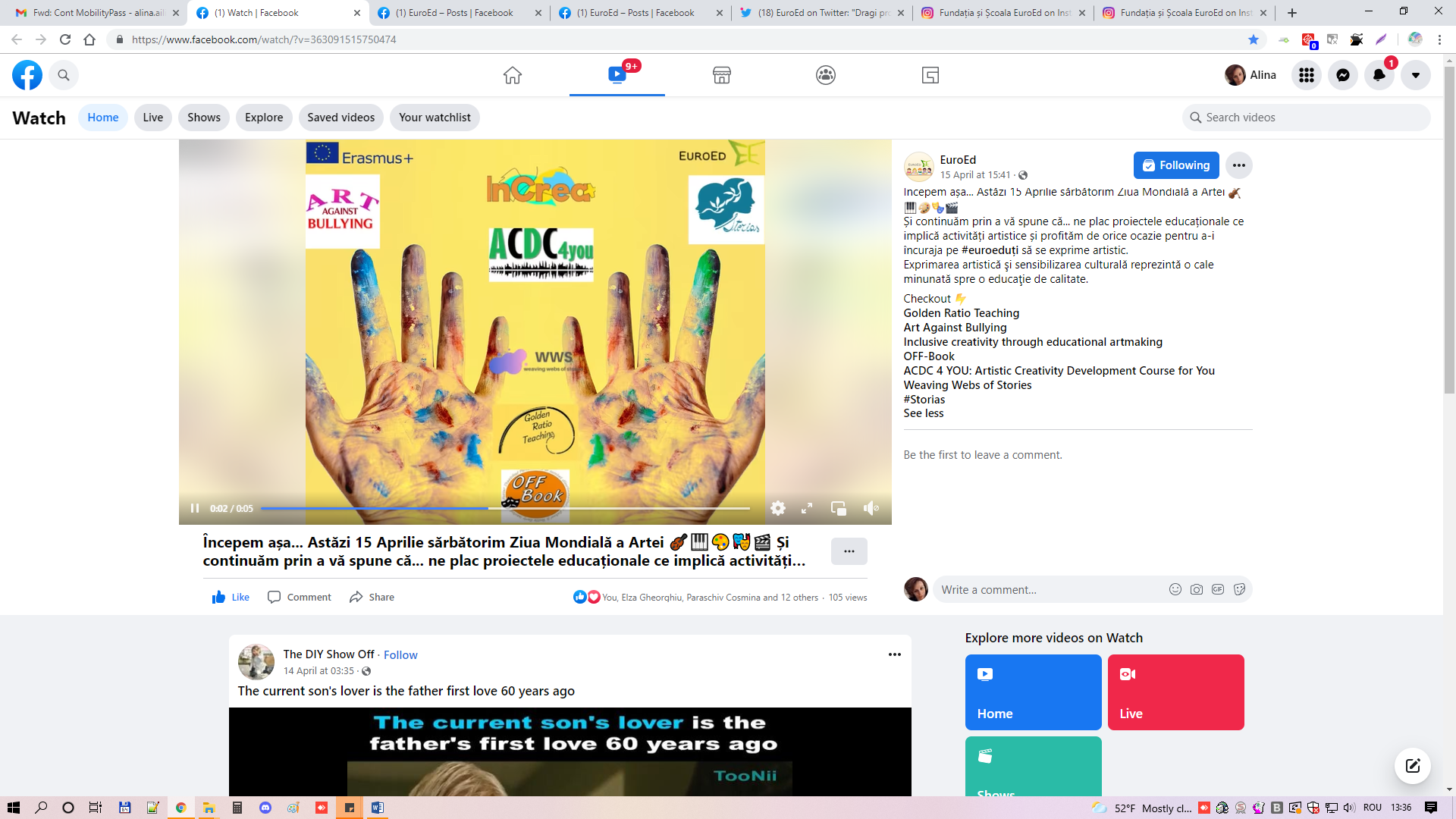1456x819 pixels.
Task: Toggle the Following button for EuroEd
Action: (x=1176, y=165)
